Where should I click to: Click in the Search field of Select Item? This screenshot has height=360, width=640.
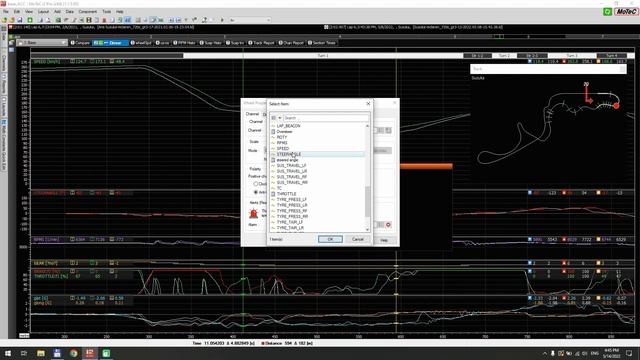coord(326,118)
